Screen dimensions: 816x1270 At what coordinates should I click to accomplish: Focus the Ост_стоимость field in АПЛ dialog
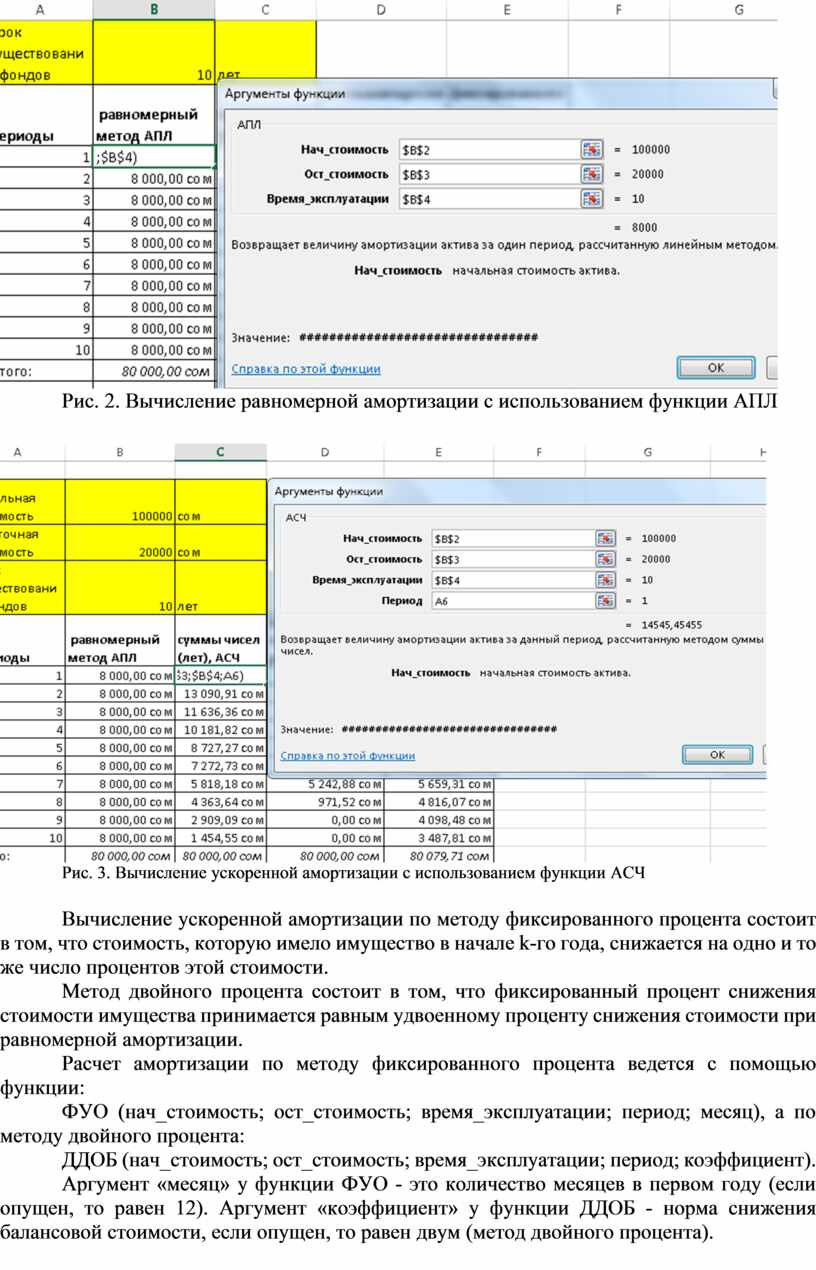click(488, 173)
